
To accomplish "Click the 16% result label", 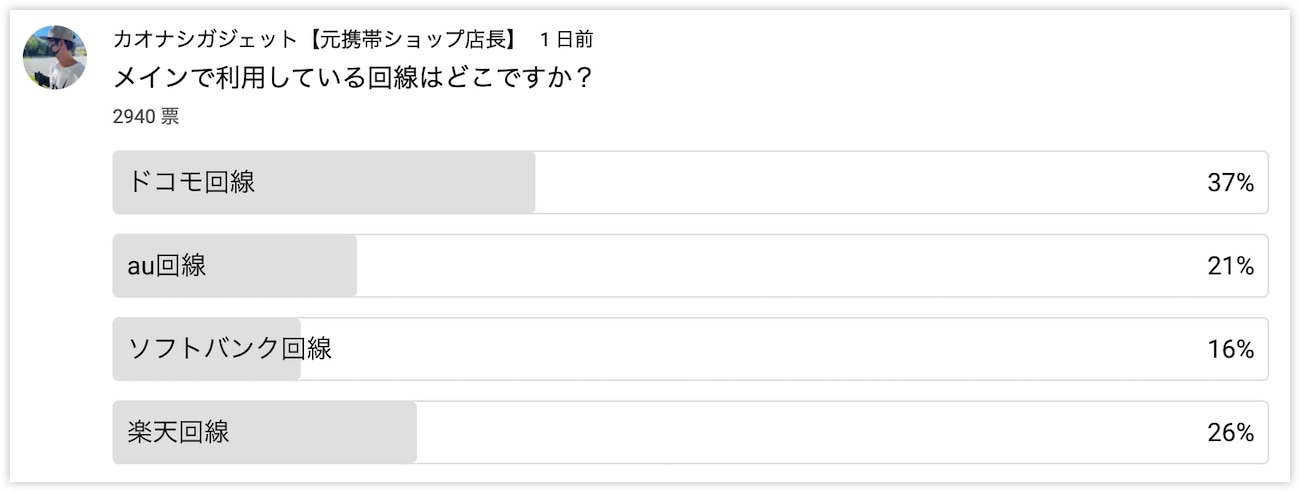I will [x=1230, y=349].
